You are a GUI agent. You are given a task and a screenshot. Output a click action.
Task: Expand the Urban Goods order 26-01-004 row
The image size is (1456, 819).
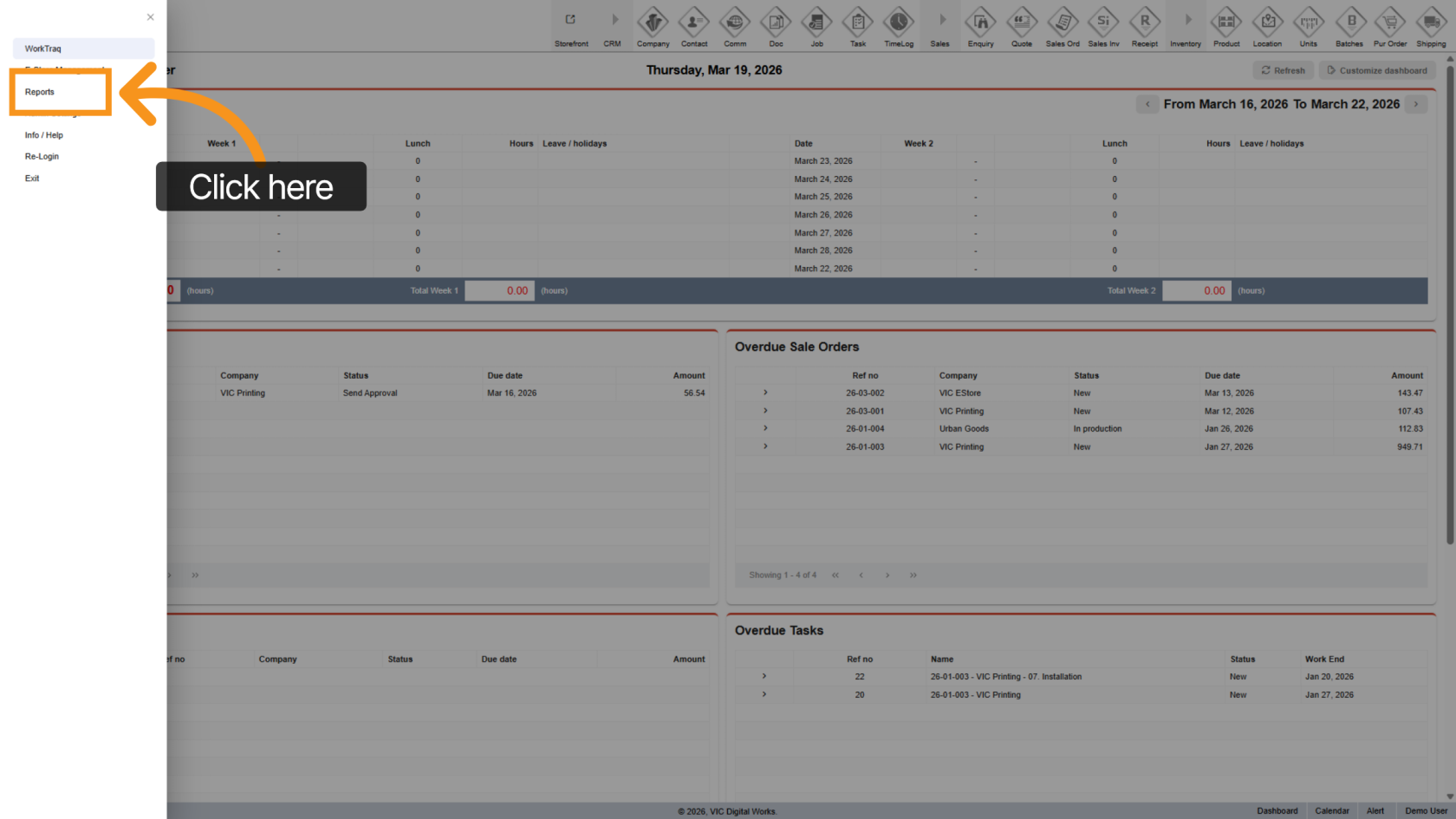coord(765,428)
